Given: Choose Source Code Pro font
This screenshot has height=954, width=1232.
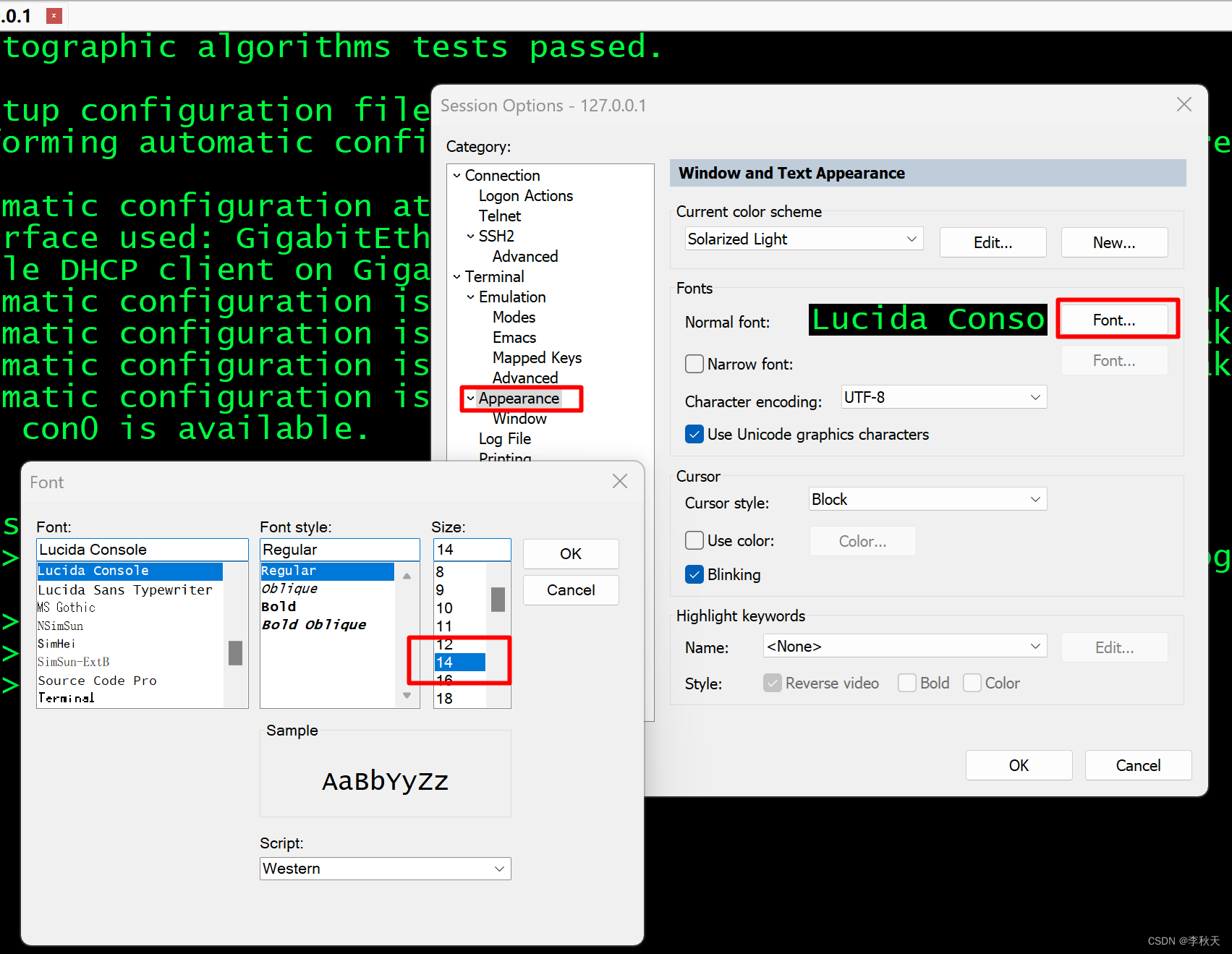Looking at the screenshot, I should [x=97, y=681].
